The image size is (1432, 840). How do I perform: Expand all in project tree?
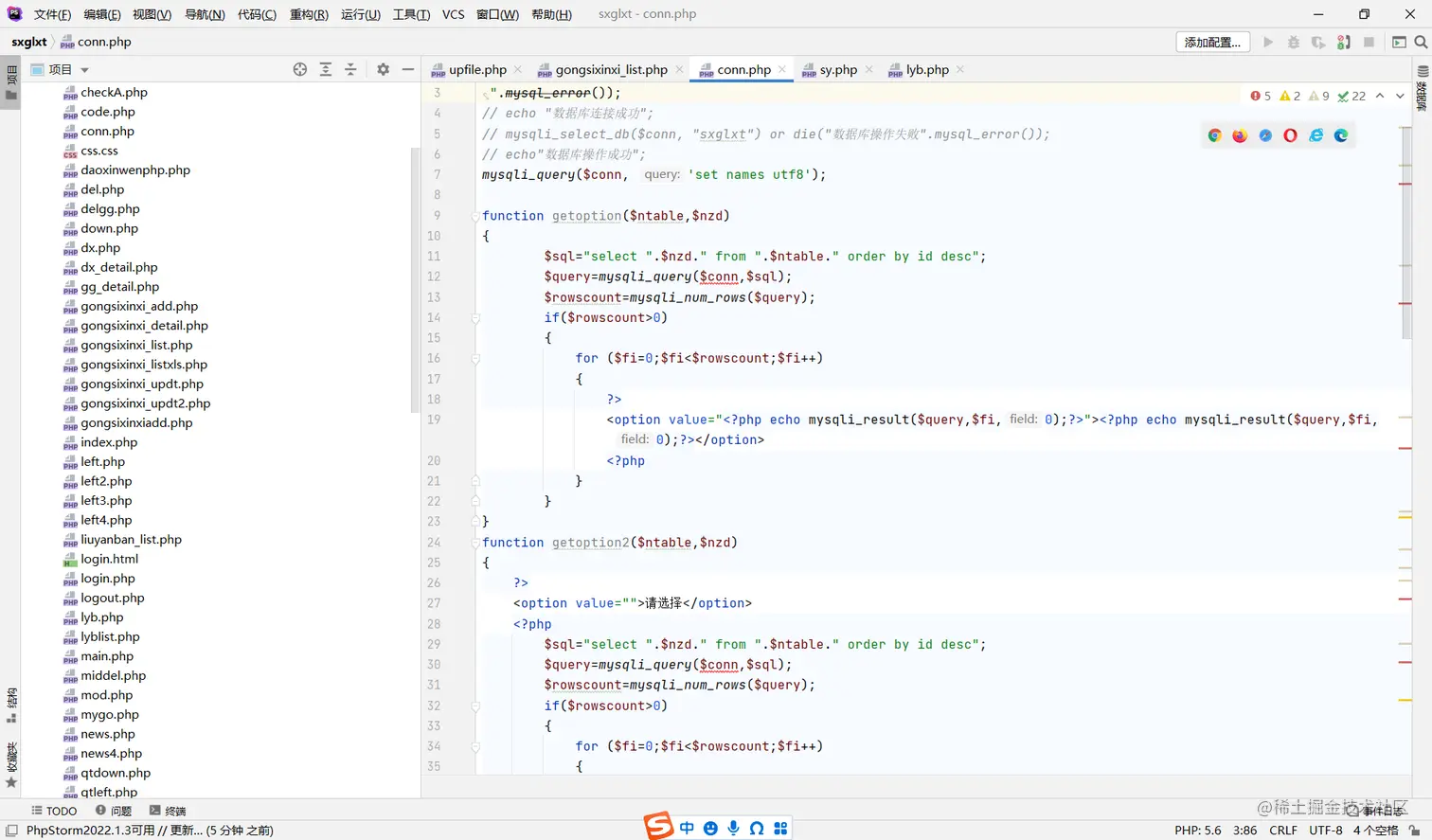click(326, 69)
